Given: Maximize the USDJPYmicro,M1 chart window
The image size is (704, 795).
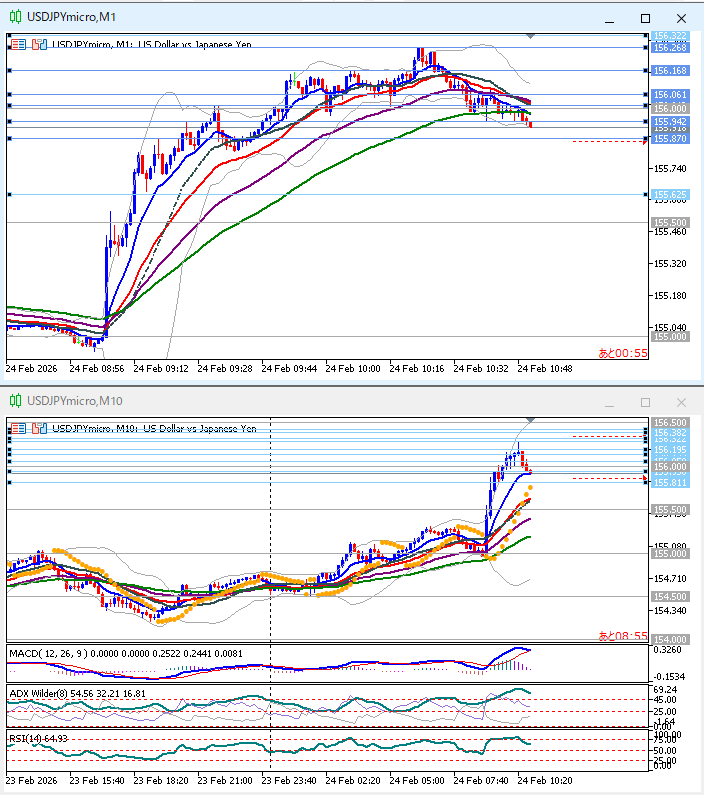Looking at the screenshot, I should (645, 18).
